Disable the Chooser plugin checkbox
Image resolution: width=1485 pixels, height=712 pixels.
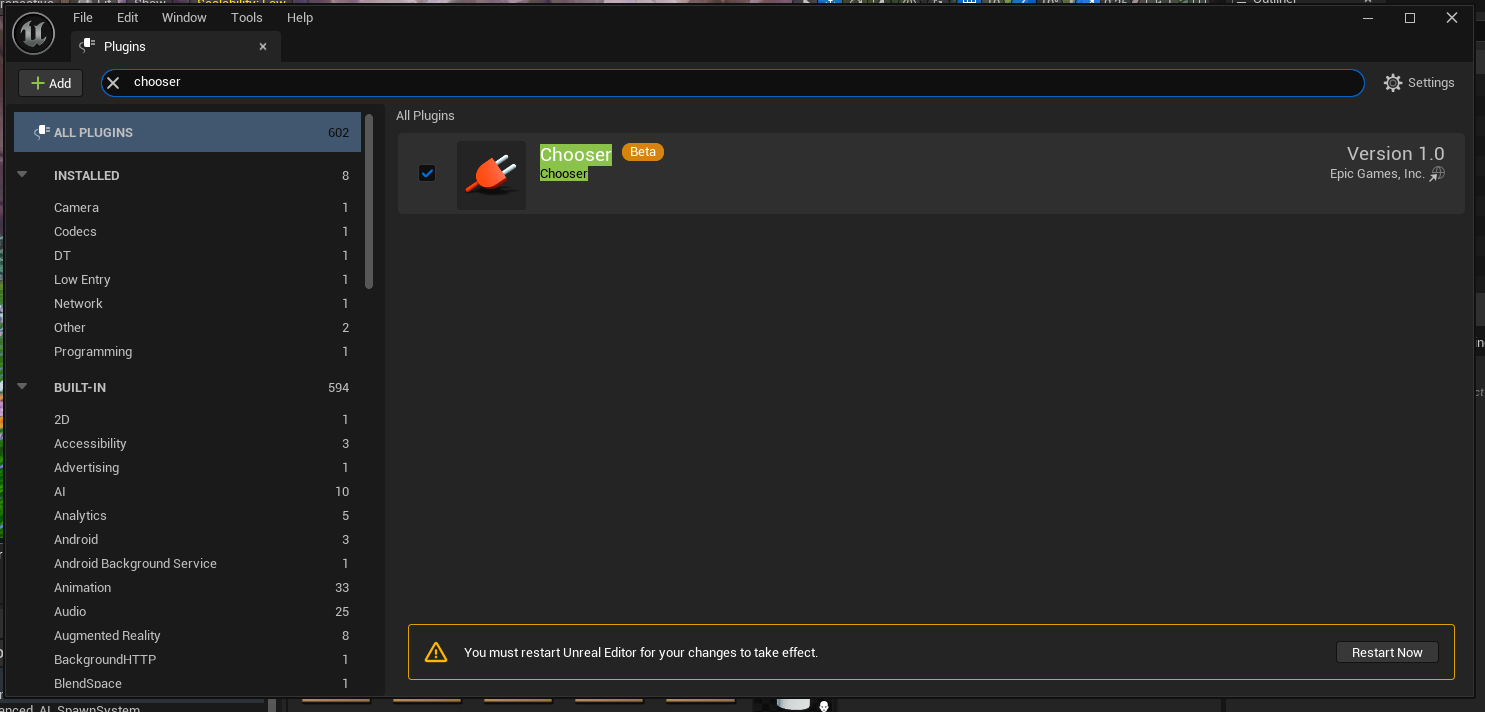pos(427,173)
